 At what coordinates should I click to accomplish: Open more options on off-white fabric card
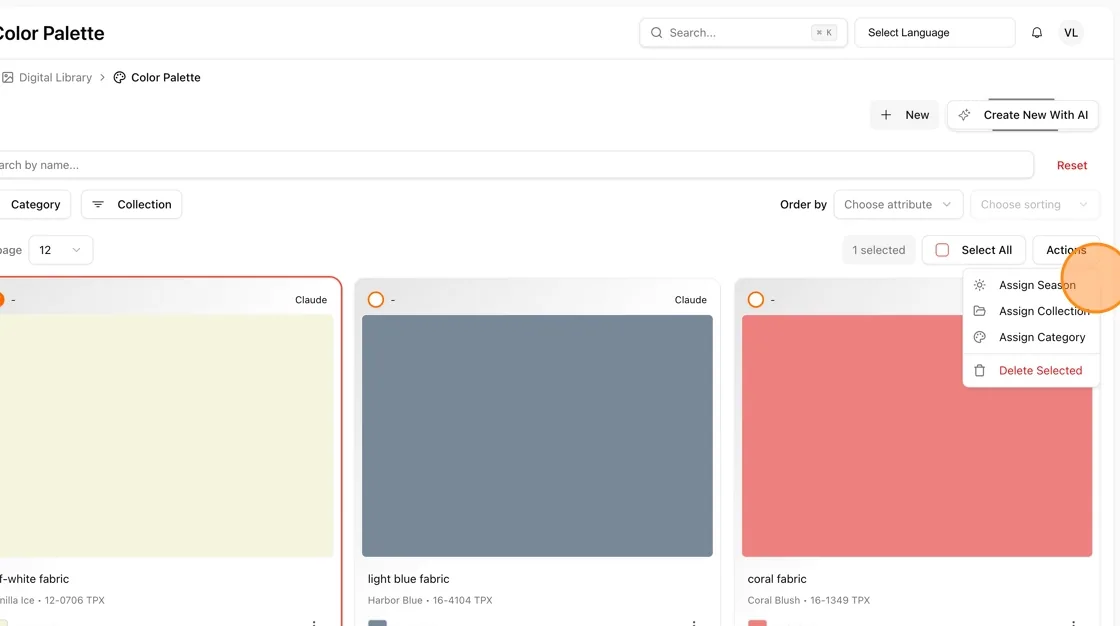[314, 623]
